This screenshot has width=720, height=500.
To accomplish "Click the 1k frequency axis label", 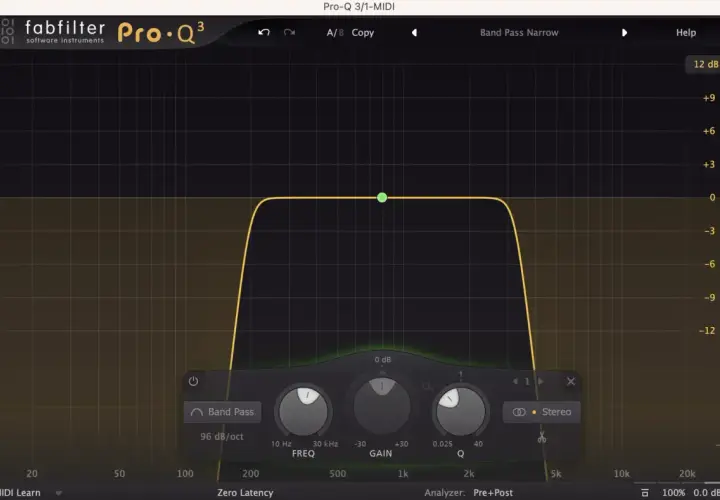I will pos(403,473).
